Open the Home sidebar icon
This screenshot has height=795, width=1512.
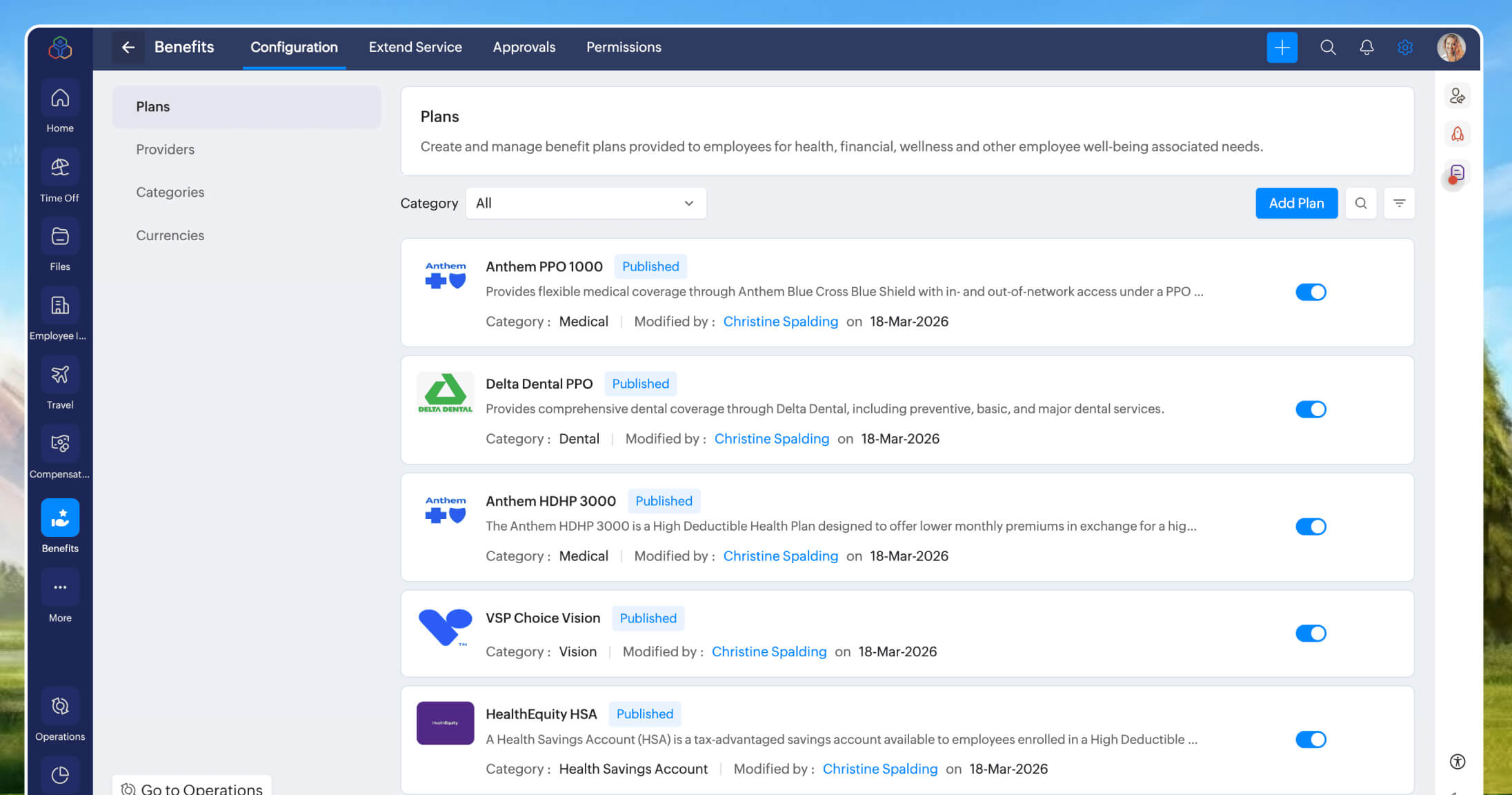tap(60, 98)
